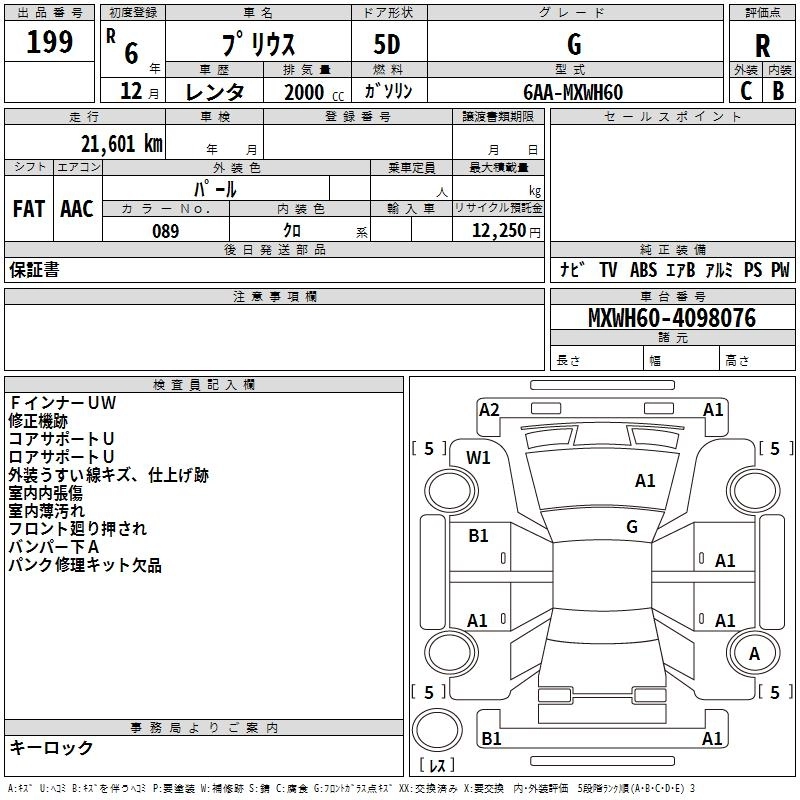Select the interior grade B

pyautogui.click(x=778, y=91)
